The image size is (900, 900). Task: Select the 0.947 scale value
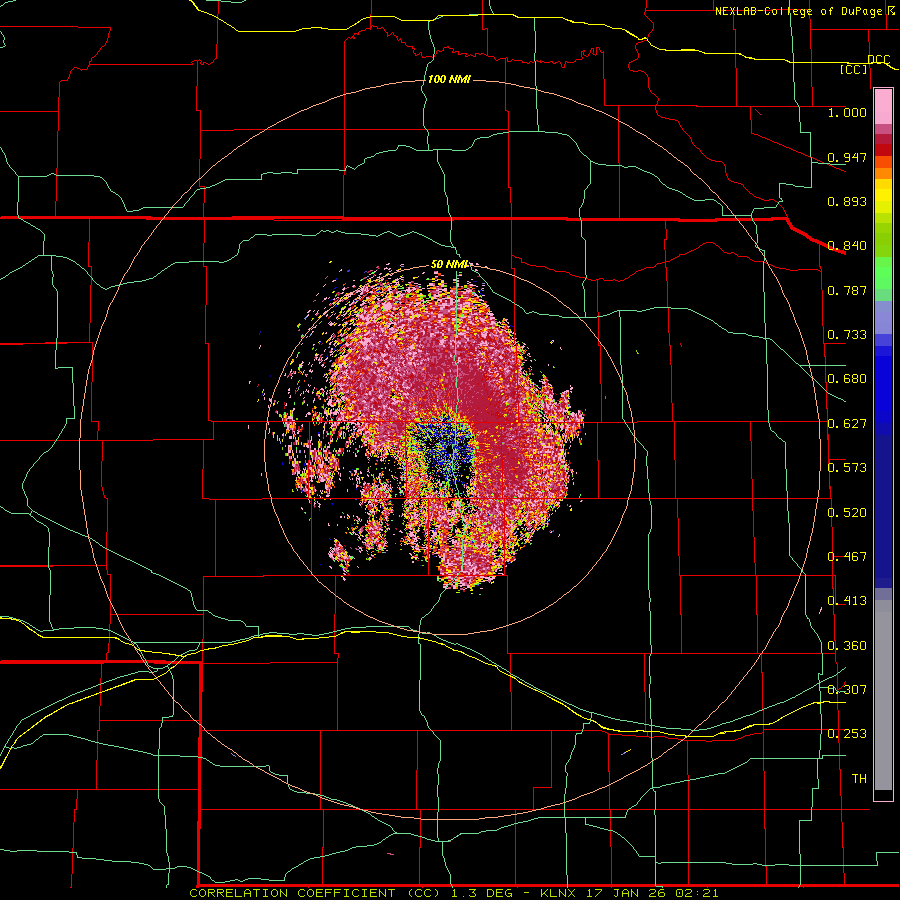pyautogui.click(x=847, y=157)
